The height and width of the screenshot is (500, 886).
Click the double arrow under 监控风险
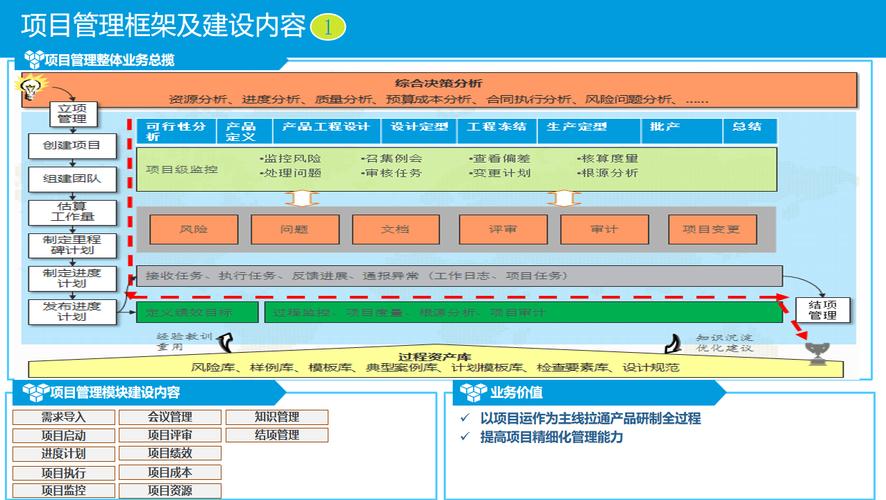pyautogui.click(x=302, y=199)
